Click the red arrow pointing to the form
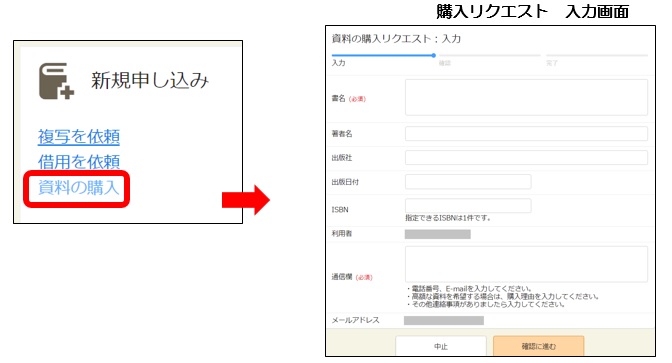 tap(246, 200)
